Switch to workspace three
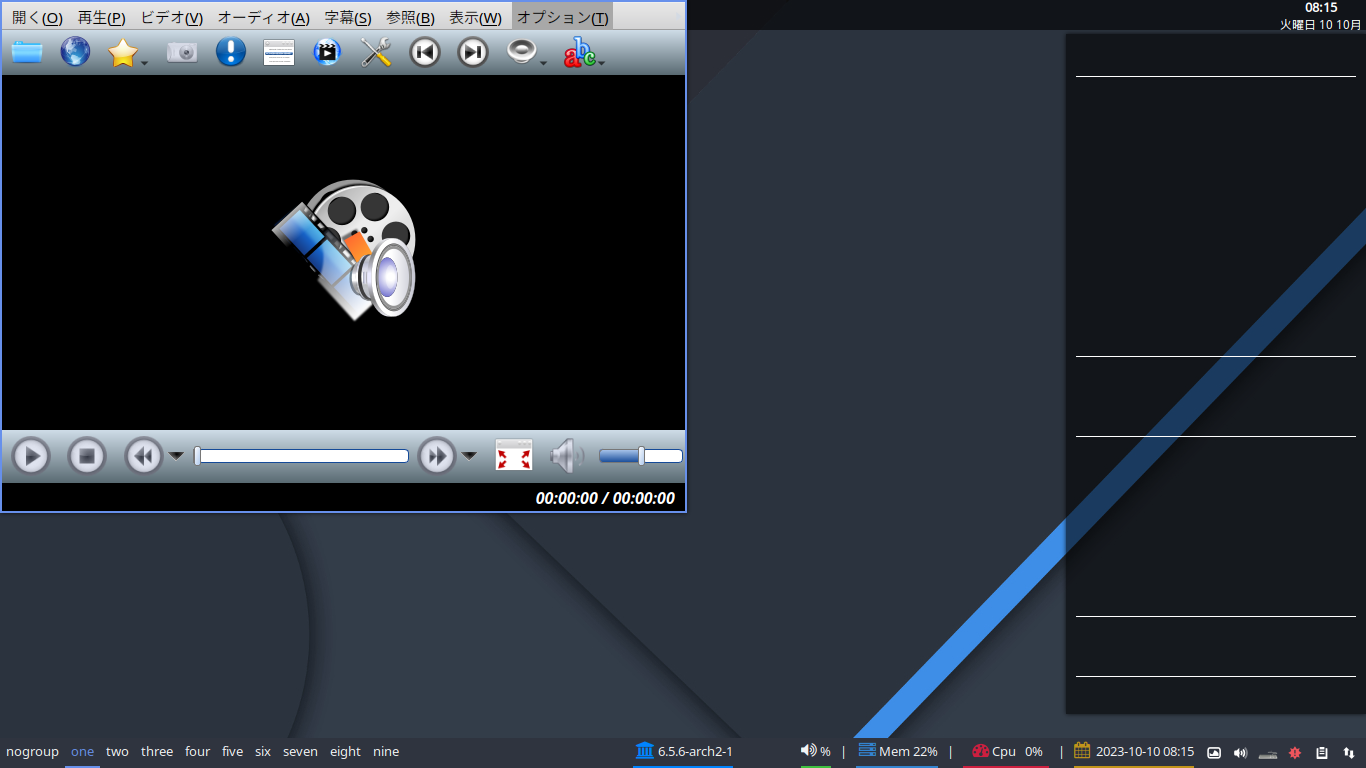1366x768 pixels. tap(157, 751)
